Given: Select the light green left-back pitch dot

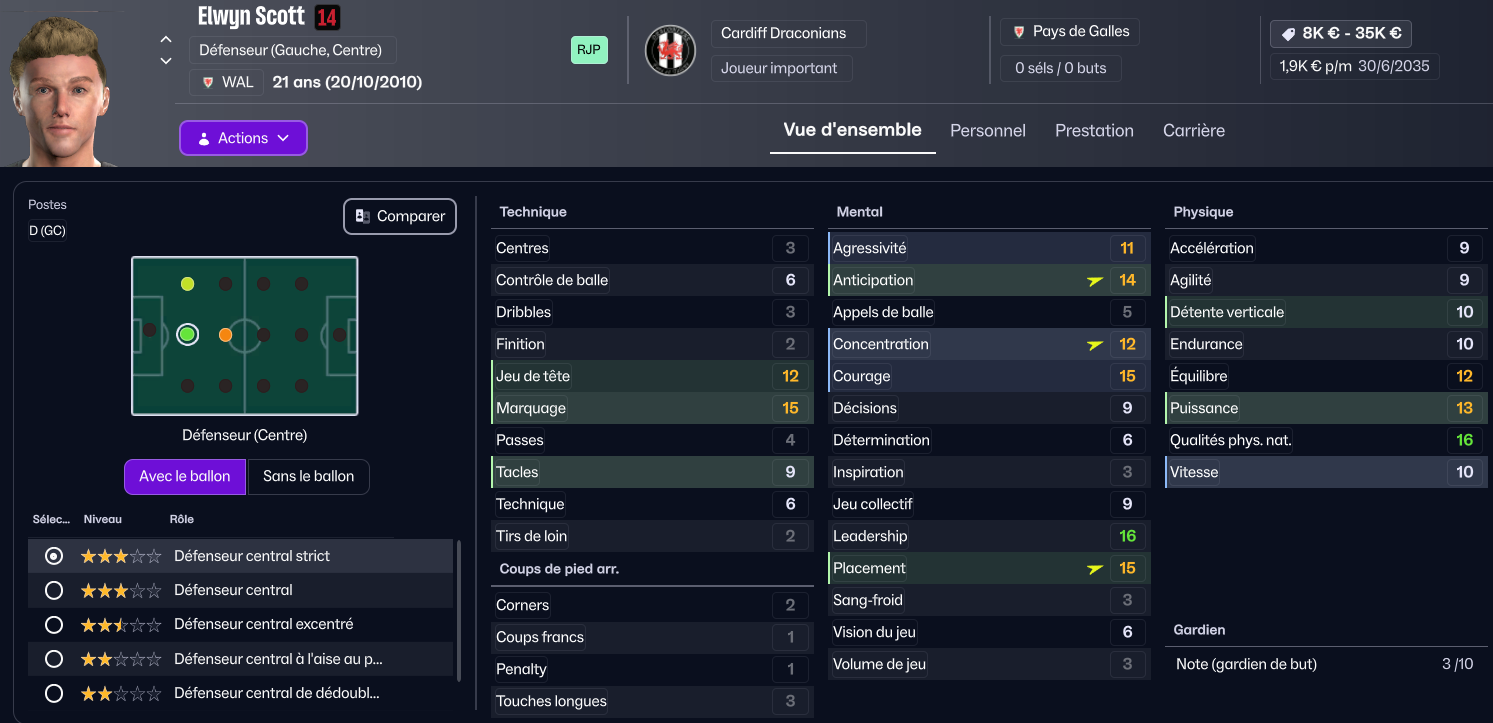Looking at the screenshot, I should tap(187, 284).
